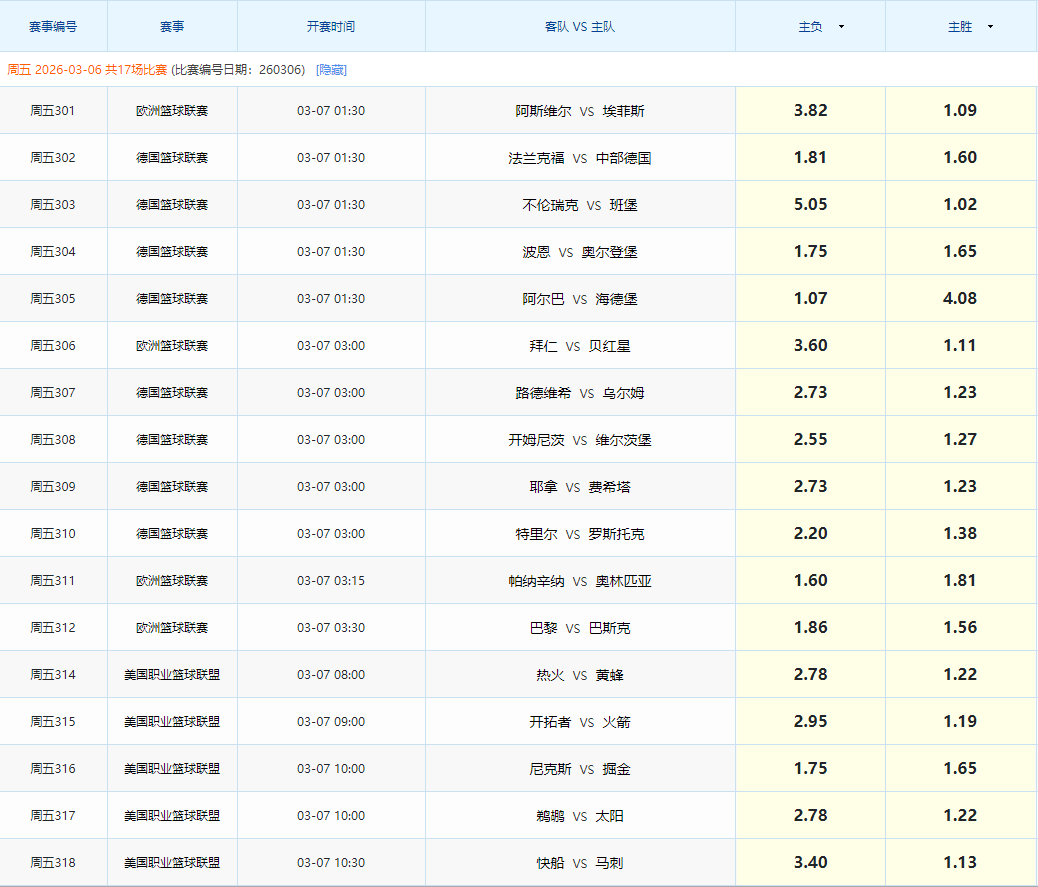1038x887 pixels.
Task: Select 主负 odds 5.05 for 周五303
Action: [x=810, y=205]
